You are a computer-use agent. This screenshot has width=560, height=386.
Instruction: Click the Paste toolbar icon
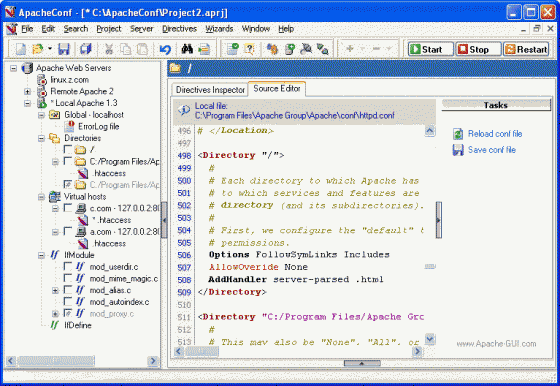(x=142, y=49)
